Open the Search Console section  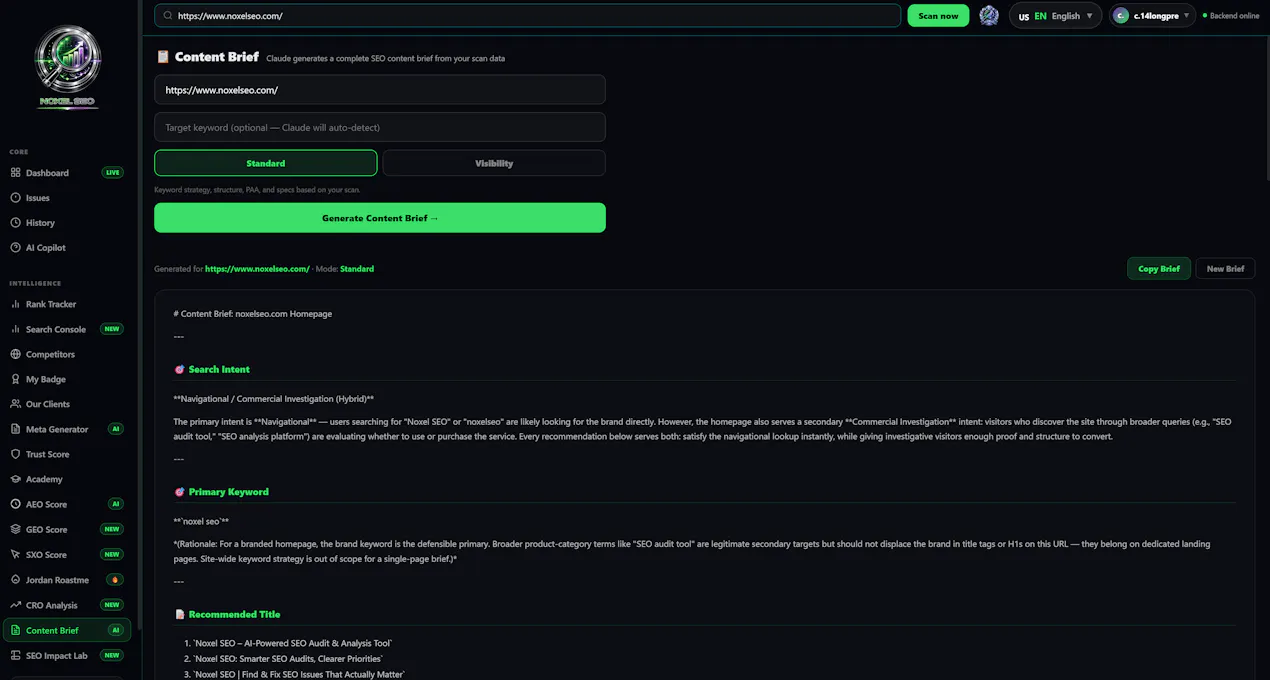66,329
